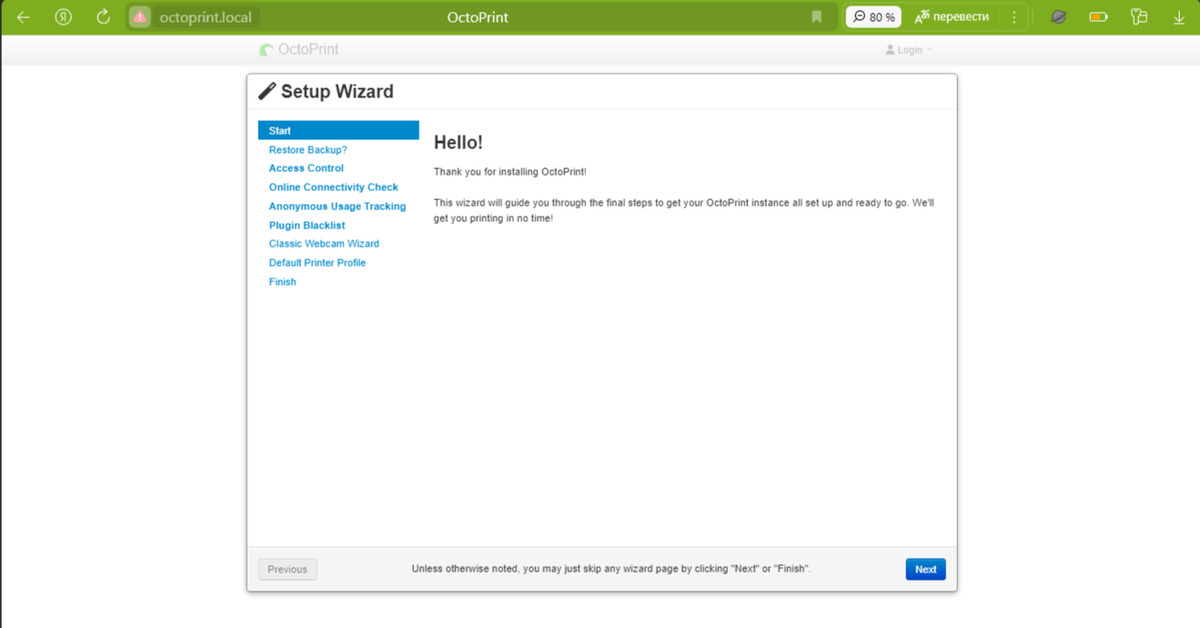This screenshot has height=628, width=1200.
Task: Jump to the Finish step
Action: click(x=282, y=282)
